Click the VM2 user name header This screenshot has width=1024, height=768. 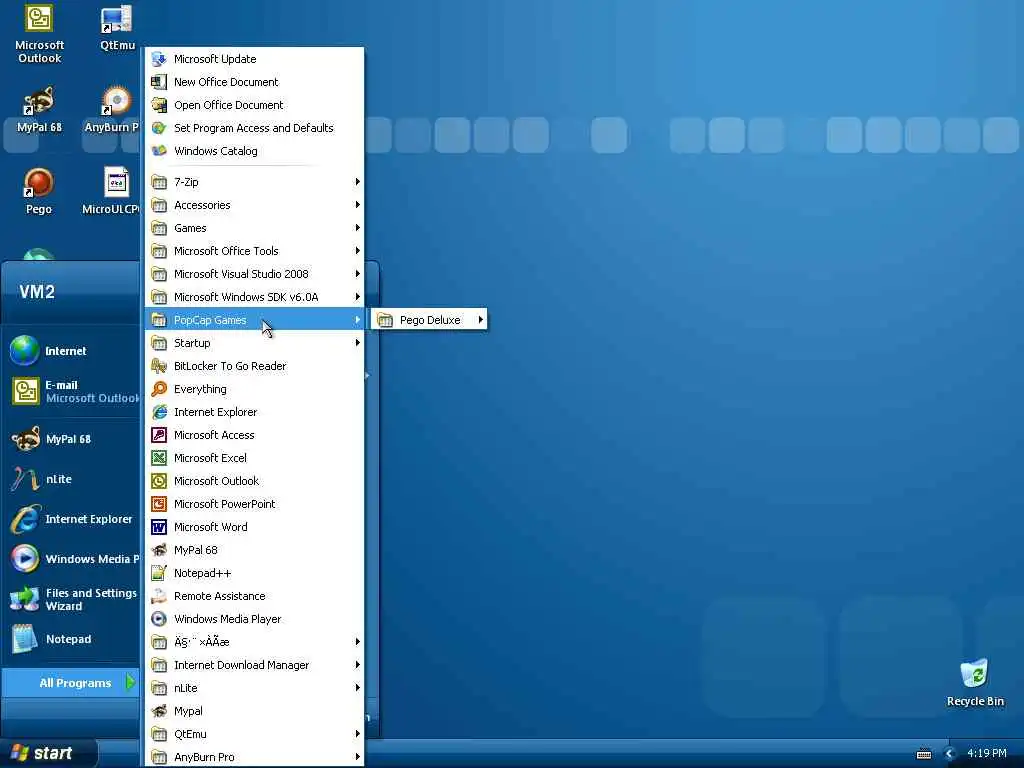click(x=37, y=292)
